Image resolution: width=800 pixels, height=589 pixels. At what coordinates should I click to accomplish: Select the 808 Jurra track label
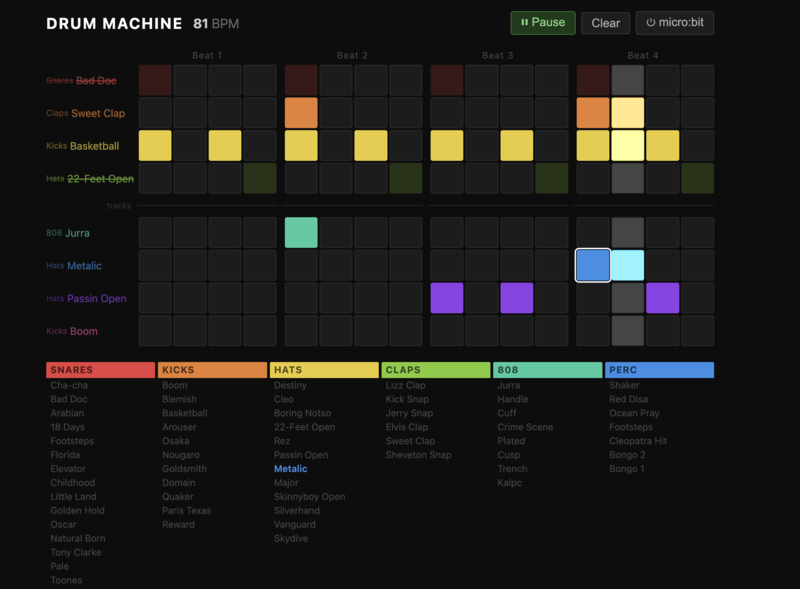[68, 233]
